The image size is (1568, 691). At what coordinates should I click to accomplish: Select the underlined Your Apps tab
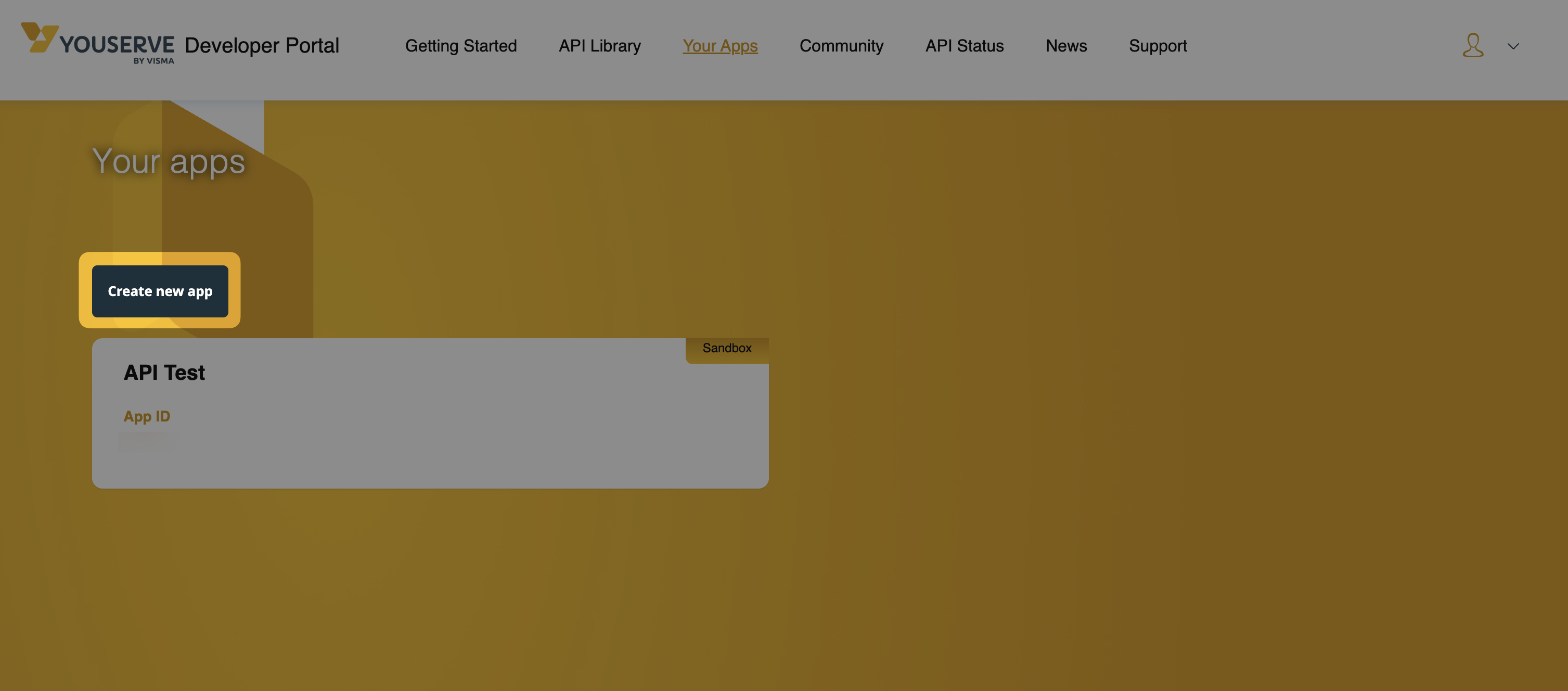click(720, 46)
